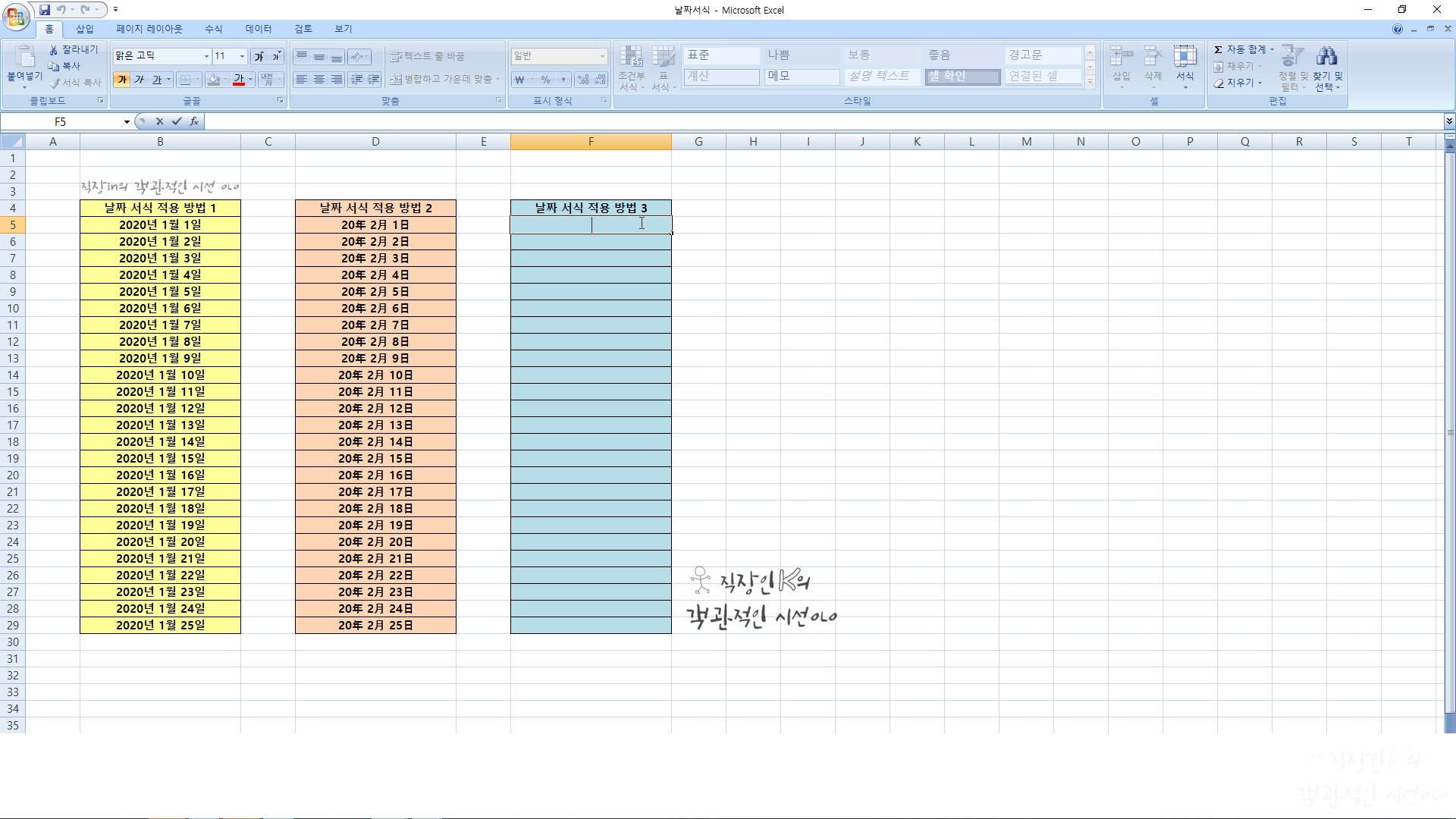The width and height of the screenshot is (1456, 819).
Task: Expand the Name Box dropdown arrow
Action: tap(127, 122)
